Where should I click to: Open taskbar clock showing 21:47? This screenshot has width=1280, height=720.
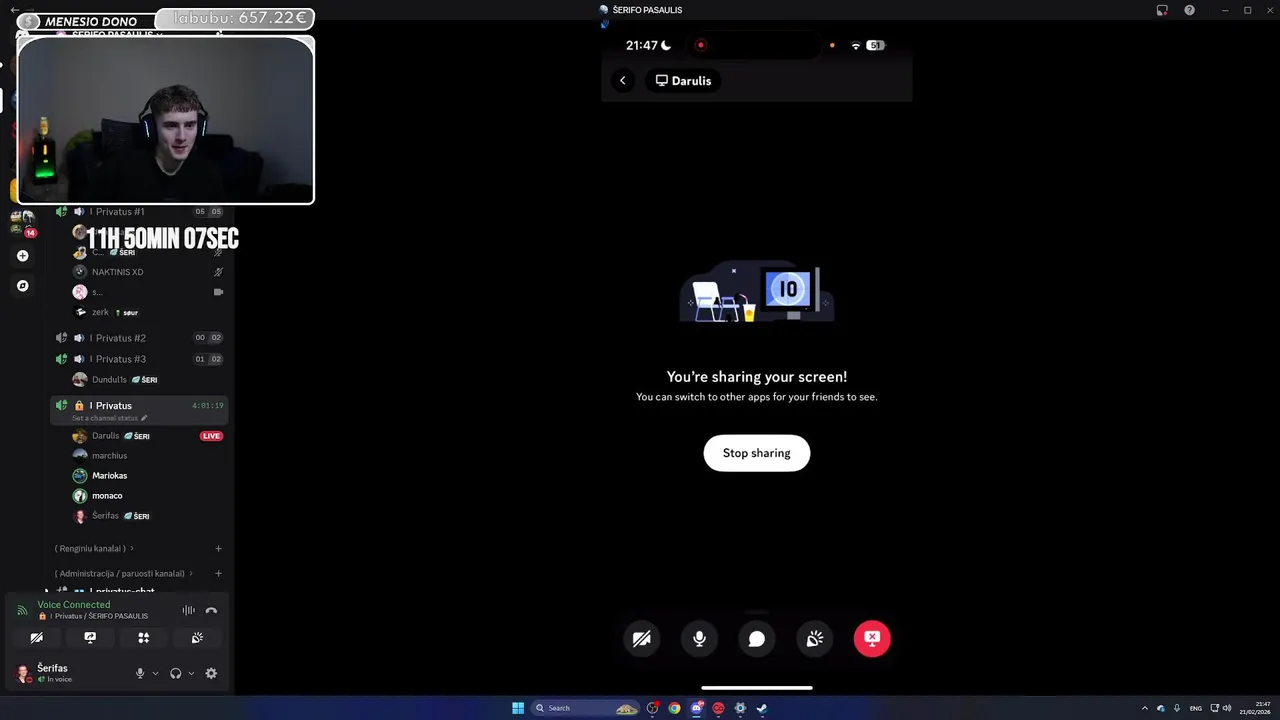point(1255,708)
